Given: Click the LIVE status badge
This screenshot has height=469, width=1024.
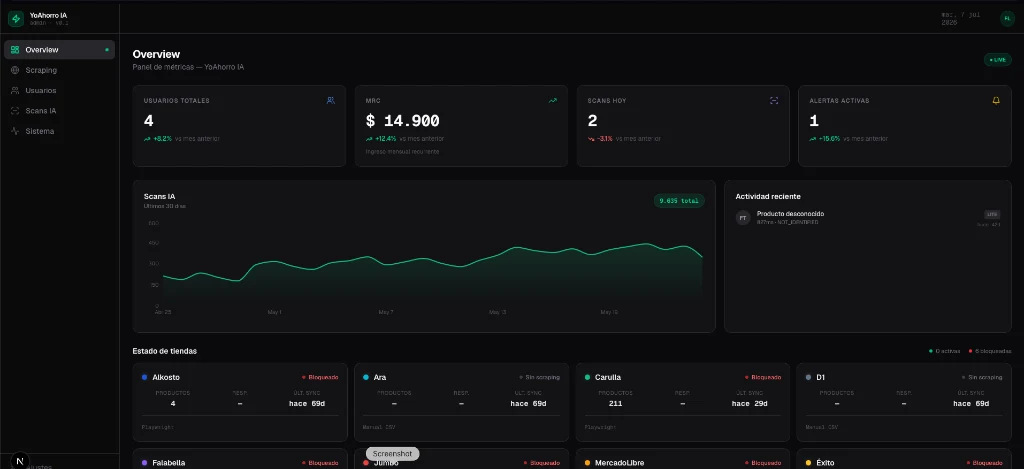Looking at the screenshot, I should click(x=998, y=59).
